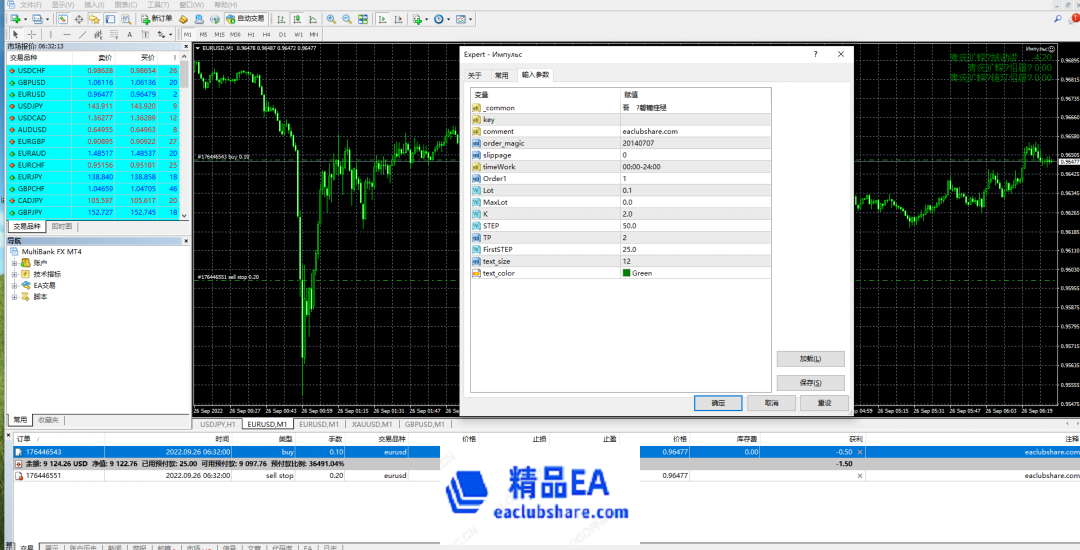The height and width of the screenshot is (550, 1080).
Task: Toggle the Market Watch window icon
Action: pyautogui.click(x=63, y=19)
